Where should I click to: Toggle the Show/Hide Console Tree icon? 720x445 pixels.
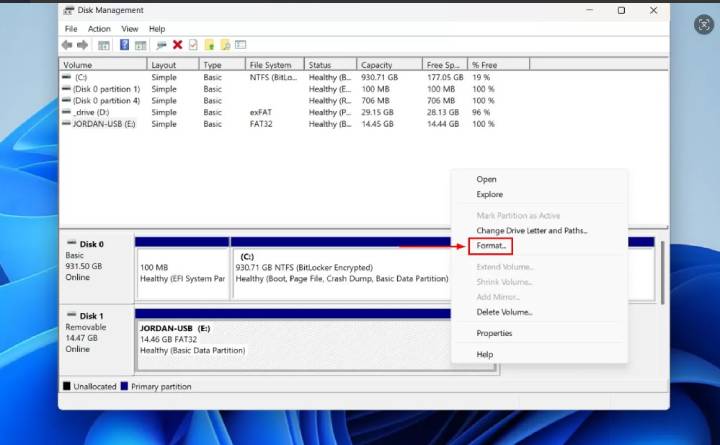(104, 45)
